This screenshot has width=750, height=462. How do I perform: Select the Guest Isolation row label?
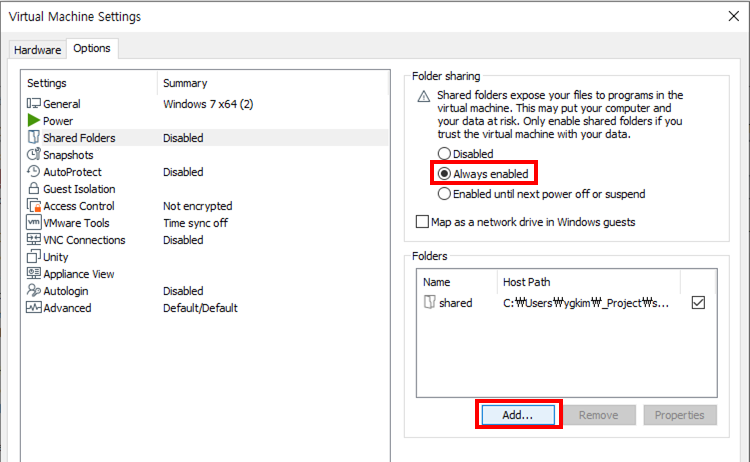79,189
